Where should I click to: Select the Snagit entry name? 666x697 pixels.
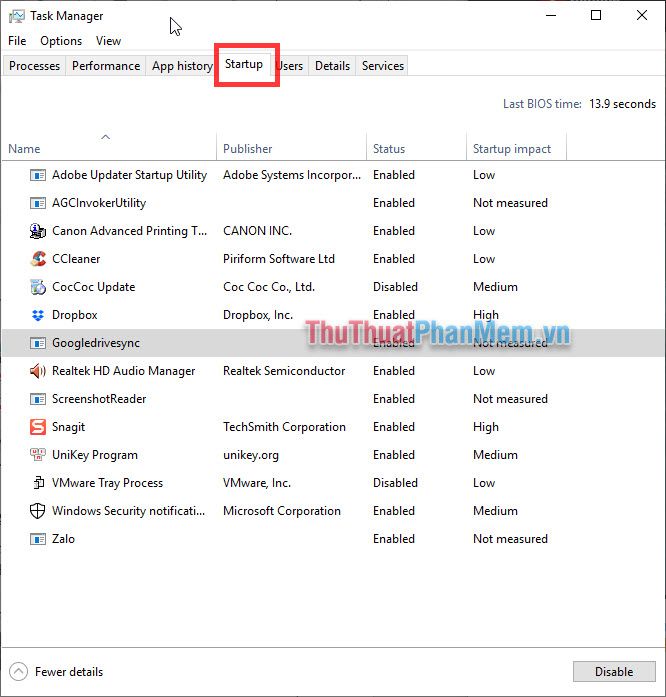click(68, 427)
